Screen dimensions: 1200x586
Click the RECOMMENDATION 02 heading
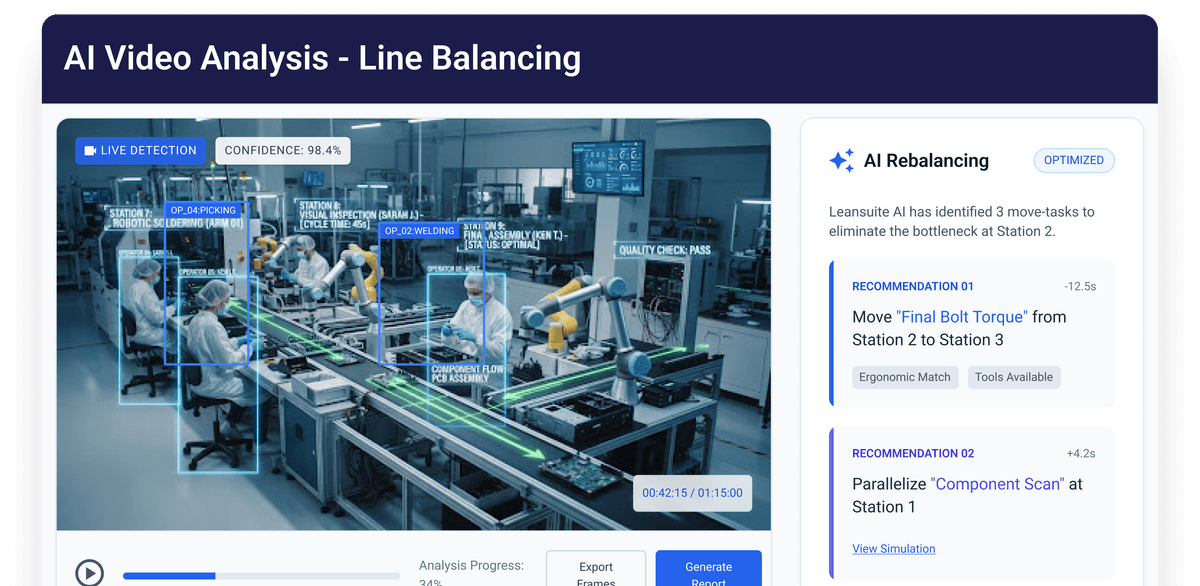[x=913, y=453]
